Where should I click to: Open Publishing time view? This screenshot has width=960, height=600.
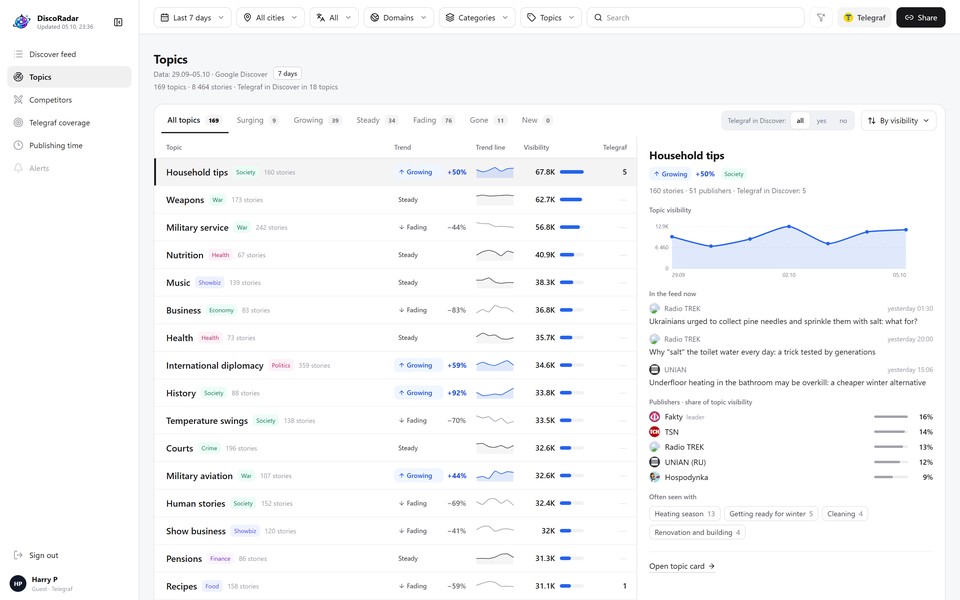(69, 145)
